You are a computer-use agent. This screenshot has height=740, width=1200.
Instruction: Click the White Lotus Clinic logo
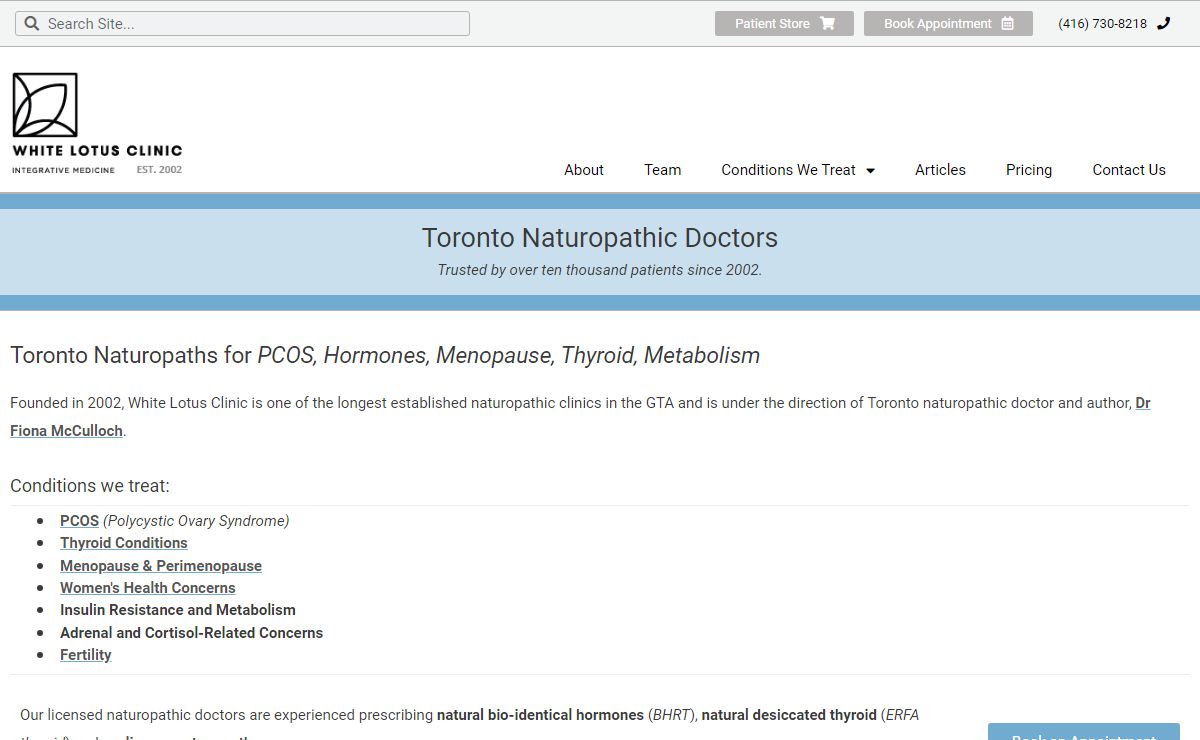[x=97, y=123]
